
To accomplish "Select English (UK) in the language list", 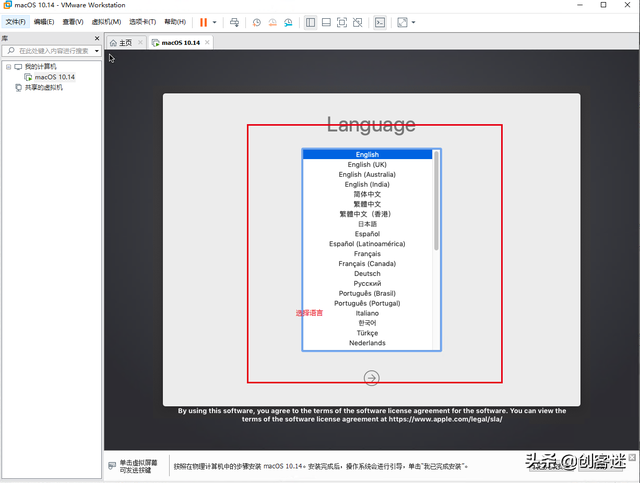I will pos(367,165).
